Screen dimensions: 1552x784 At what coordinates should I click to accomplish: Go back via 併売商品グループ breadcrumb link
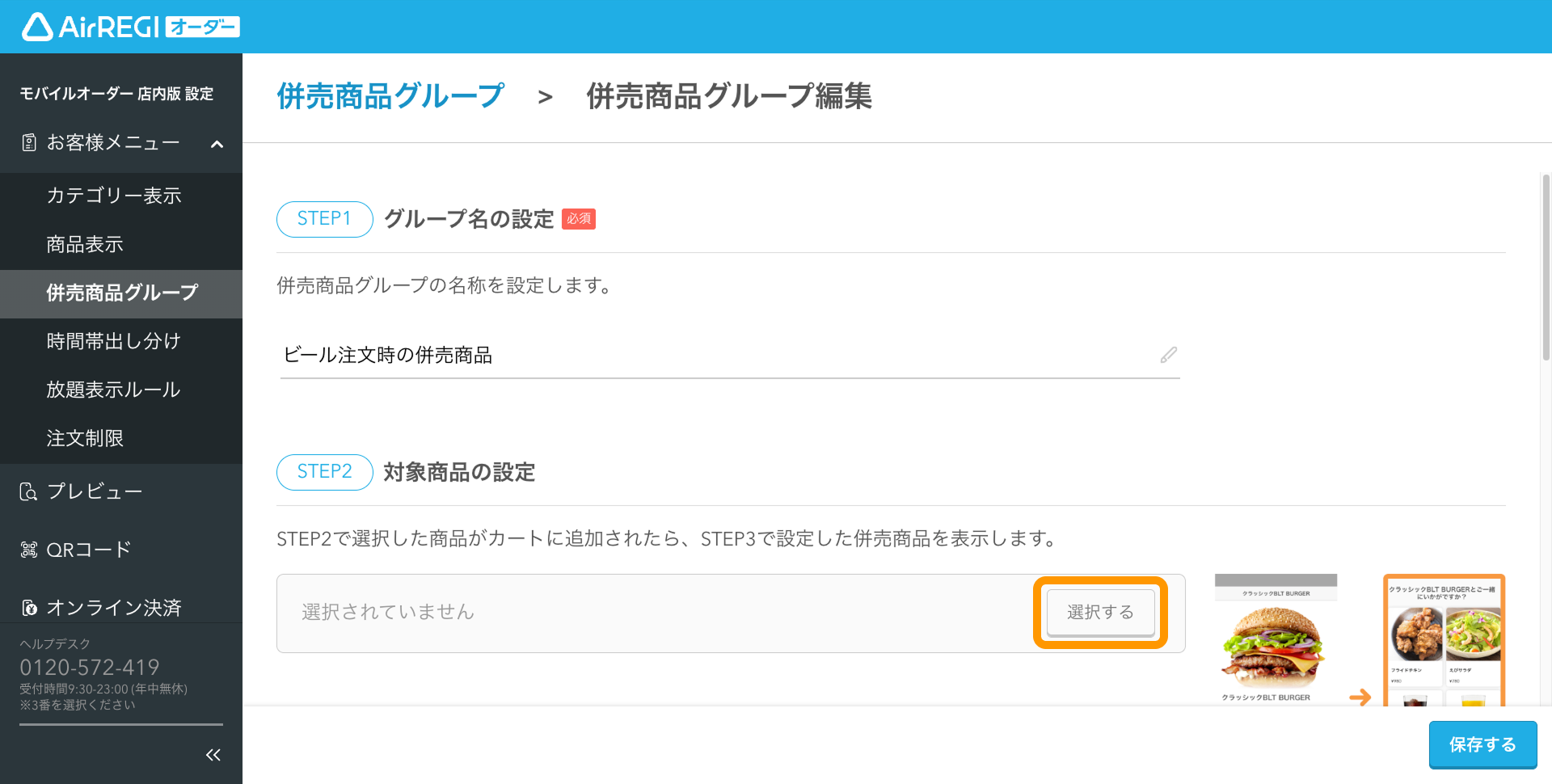tap(390, 96)
